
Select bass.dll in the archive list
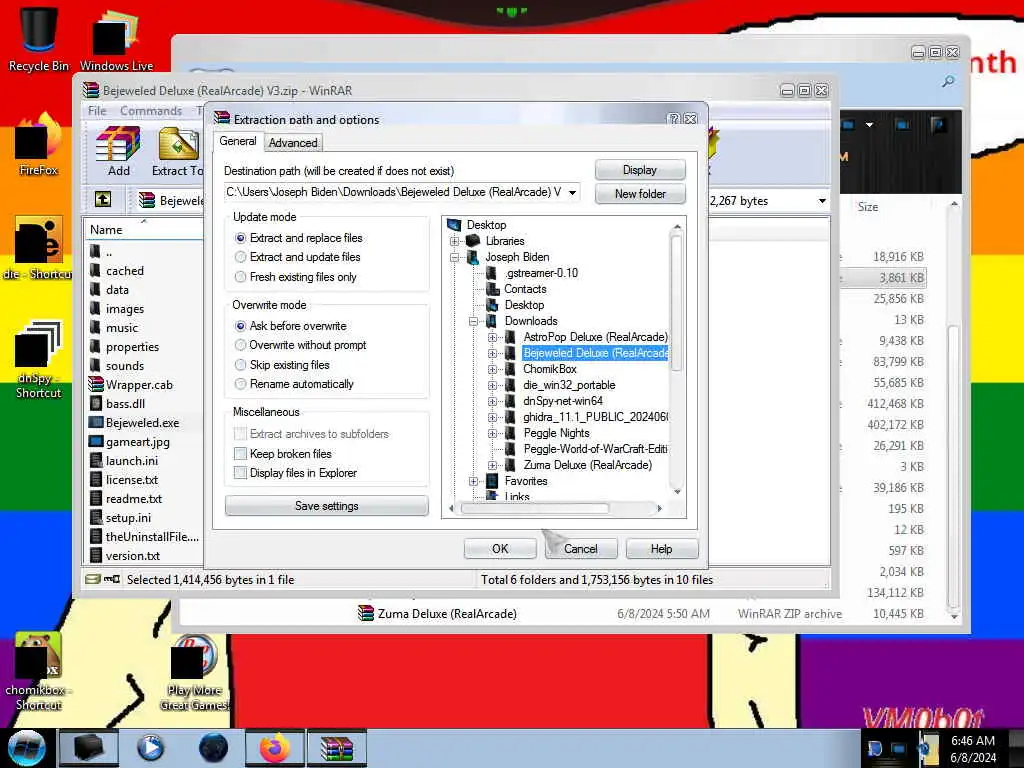(x=125, y=404)
